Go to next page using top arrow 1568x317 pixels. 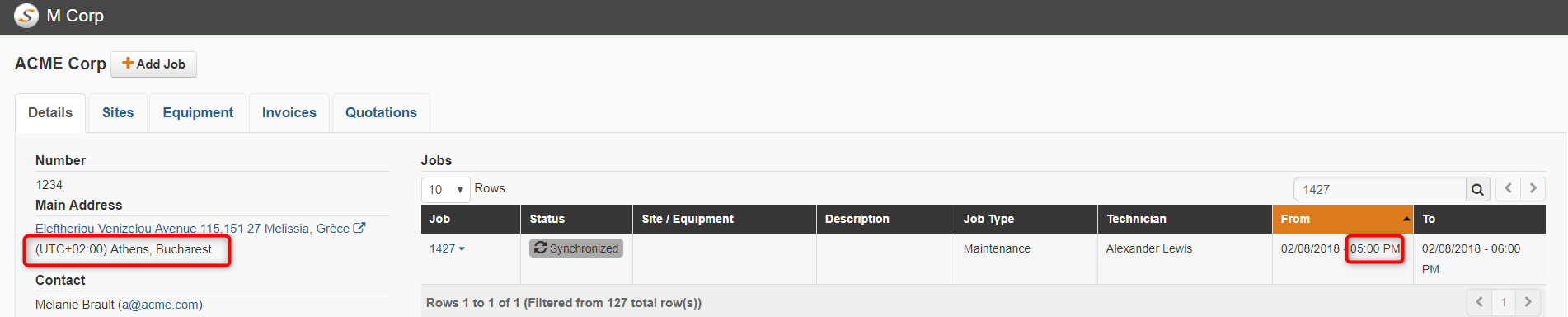click(1533, 188)
